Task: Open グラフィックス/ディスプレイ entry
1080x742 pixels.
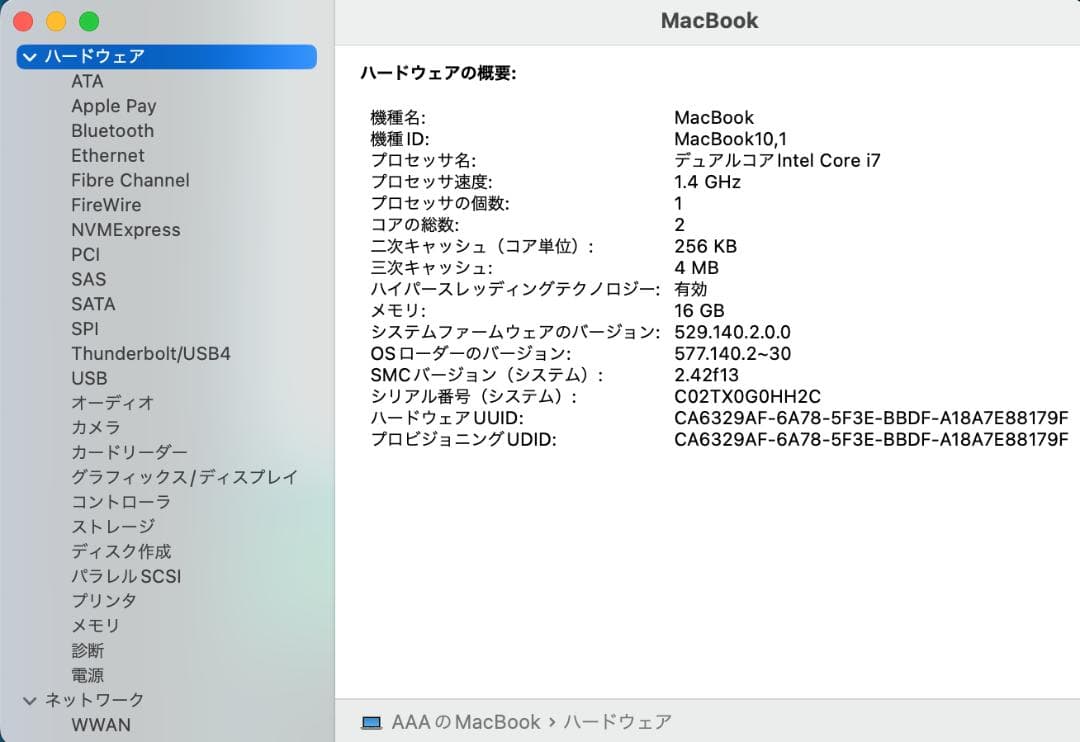Action: point(185,477)
